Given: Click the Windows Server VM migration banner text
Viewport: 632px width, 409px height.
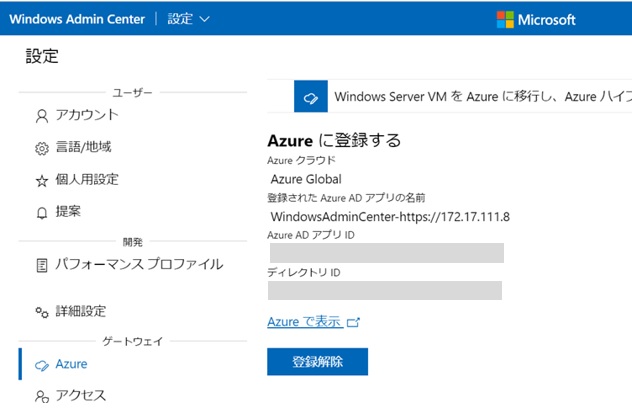Looking at the screenshot, I should point(482,98).
